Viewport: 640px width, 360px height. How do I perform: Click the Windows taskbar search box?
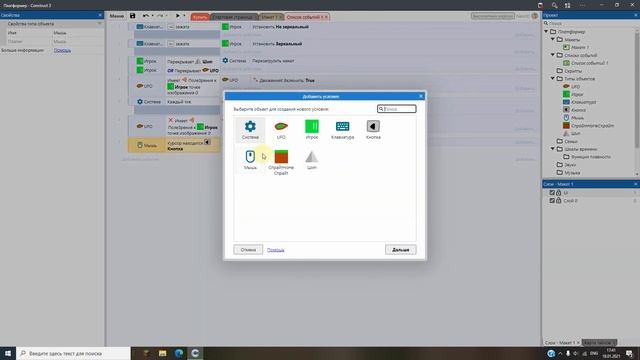tap(73, 353)
